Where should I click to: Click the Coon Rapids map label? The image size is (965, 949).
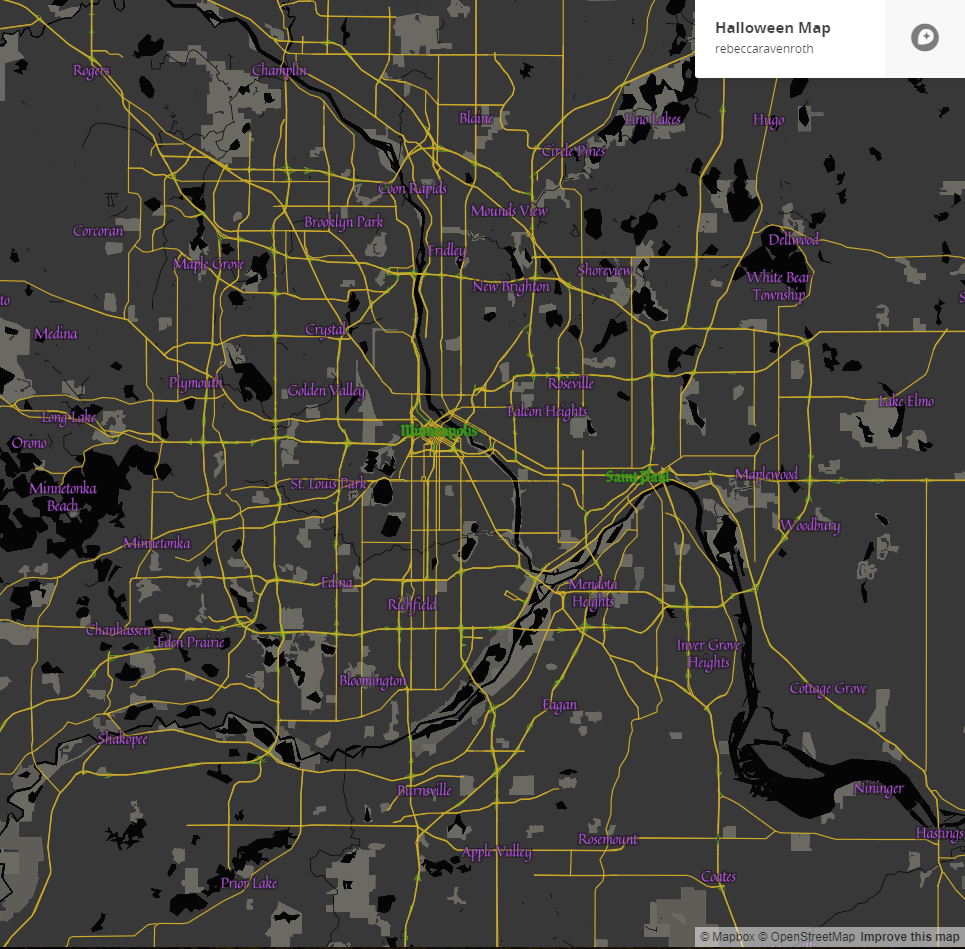click(412, 187)
